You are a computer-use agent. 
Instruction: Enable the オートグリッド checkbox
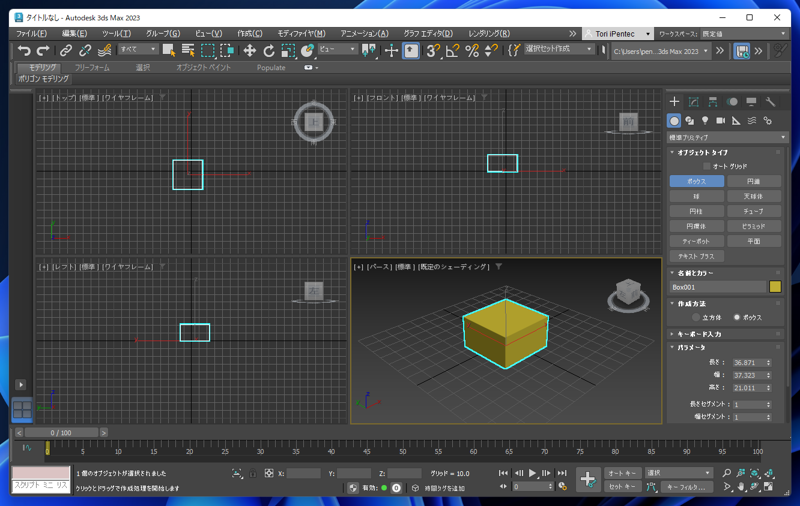click(x=707, y=166)
